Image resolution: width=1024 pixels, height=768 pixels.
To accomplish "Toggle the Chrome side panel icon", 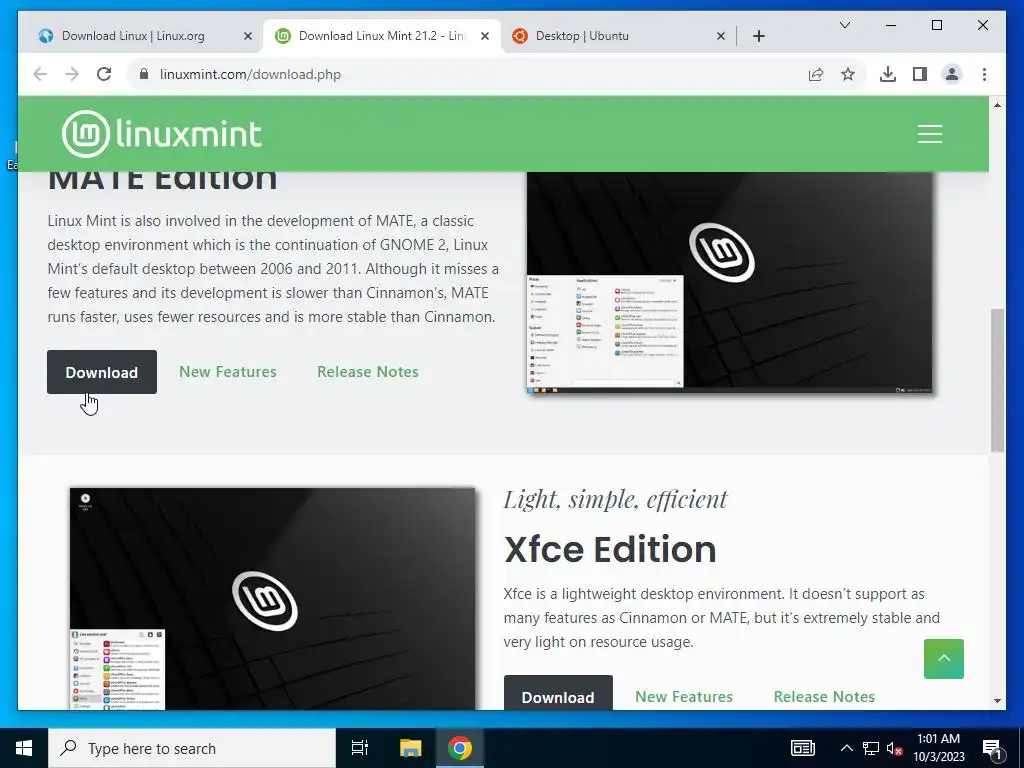I will [920, 74].
